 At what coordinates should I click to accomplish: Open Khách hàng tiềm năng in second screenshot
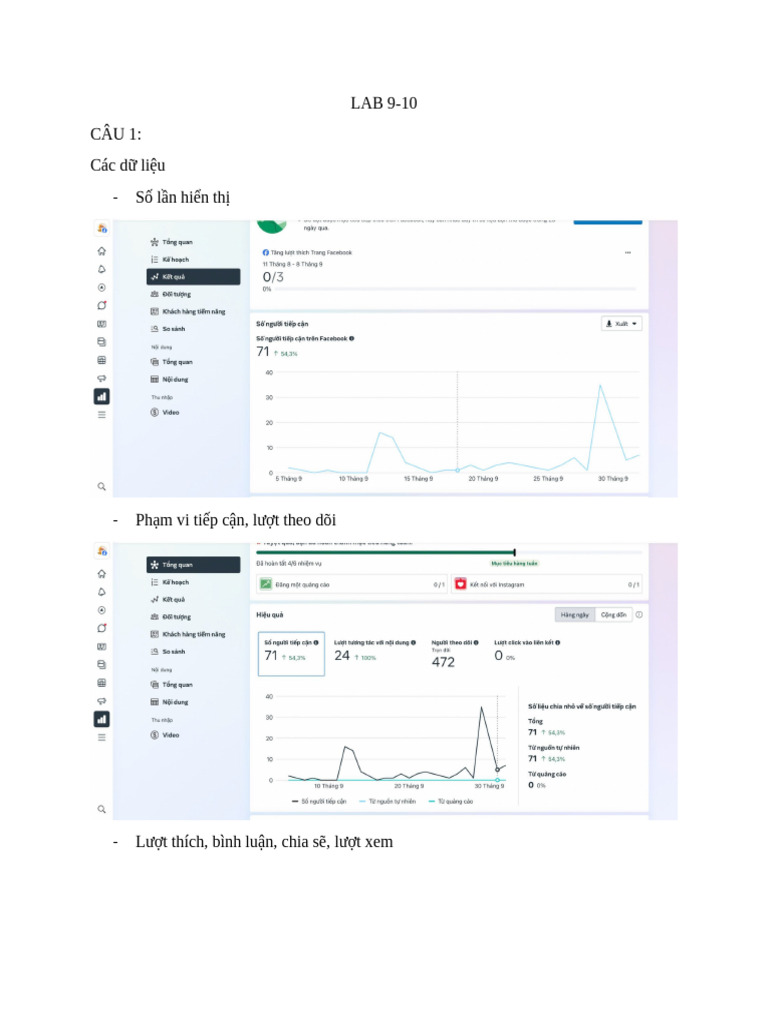pyautogui.click(x=193, y=634)
